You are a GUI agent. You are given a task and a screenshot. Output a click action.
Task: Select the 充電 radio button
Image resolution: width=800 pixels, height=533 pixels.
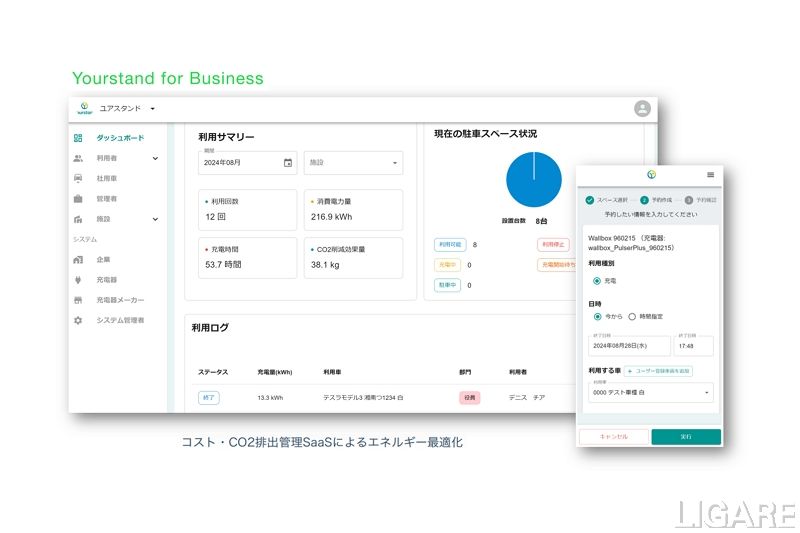click(597, 281)
